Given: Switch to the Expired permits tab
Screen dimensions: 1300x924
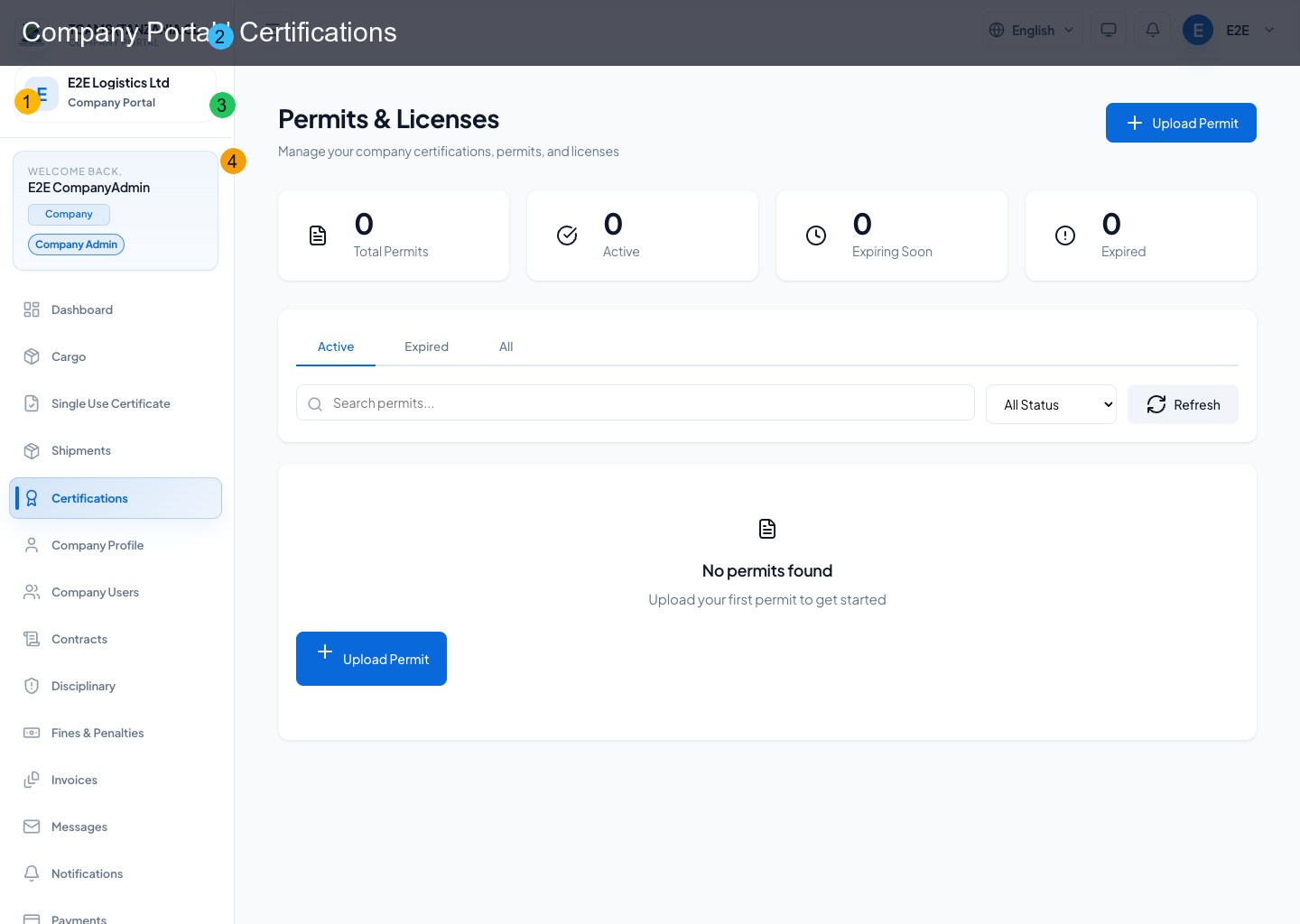Looking at the screenshot, I should [426, 346].
